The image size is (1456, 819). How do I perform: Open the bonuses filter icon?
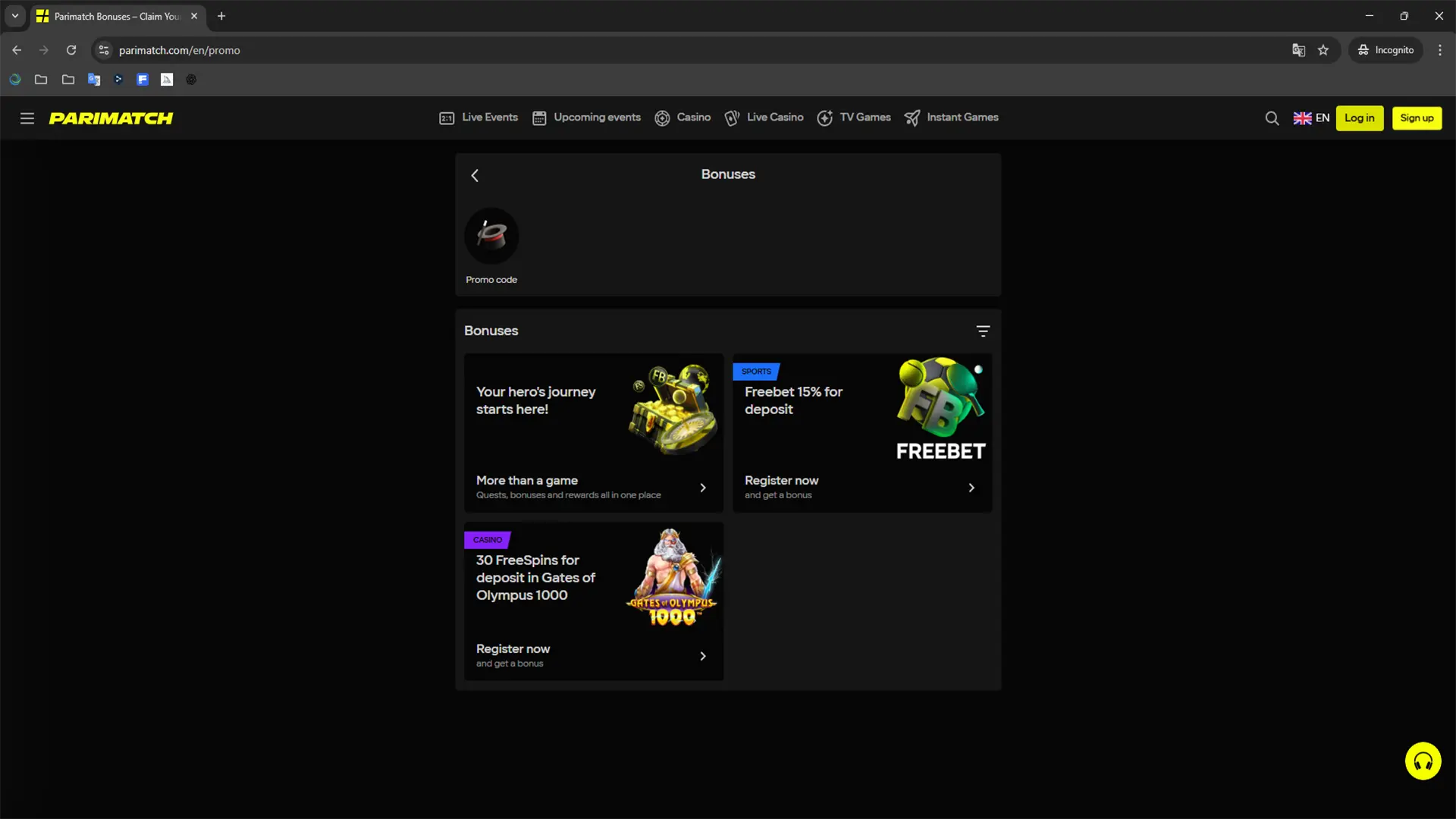coord(983,331)
